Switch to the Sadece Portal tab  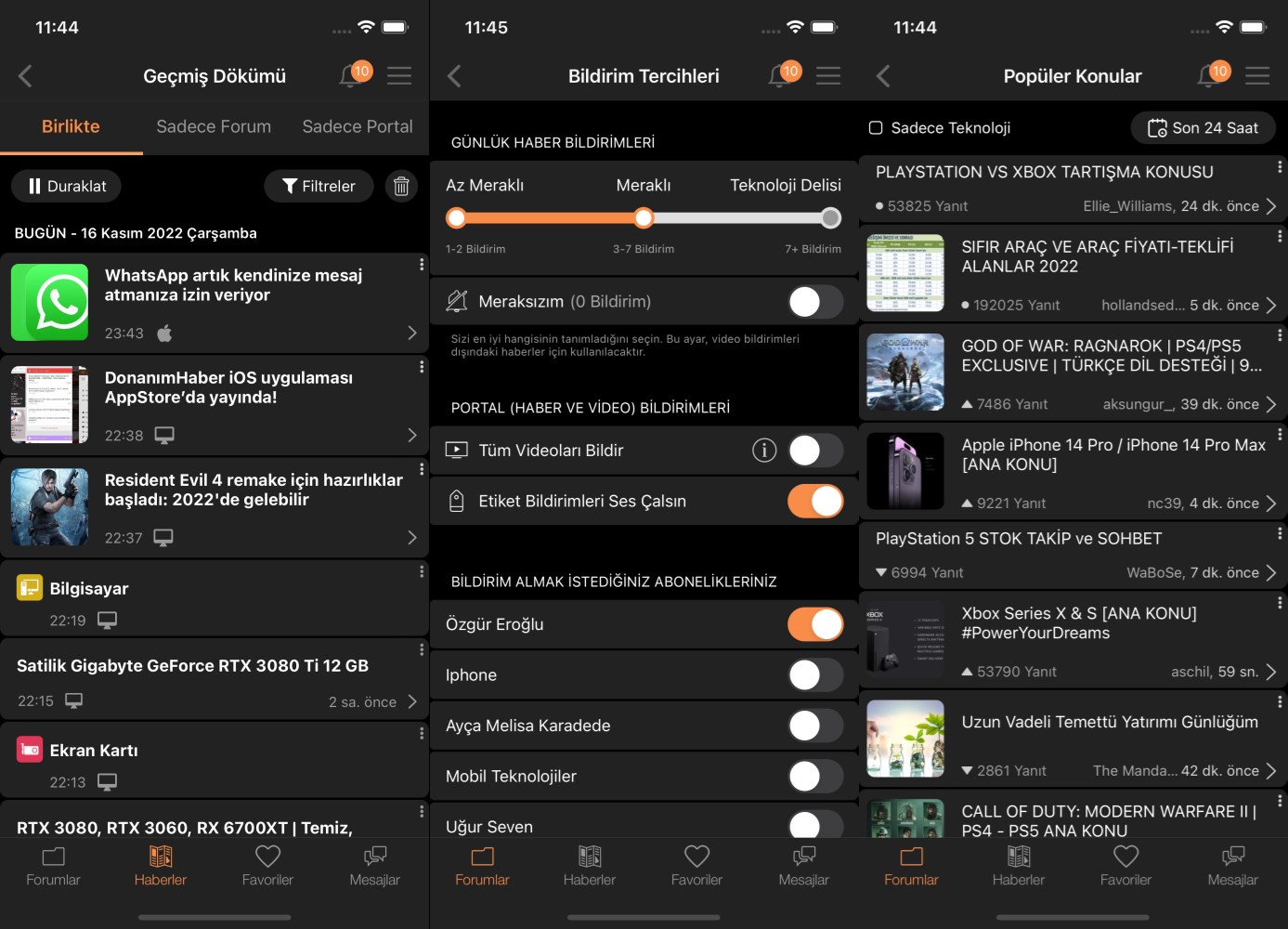pyautogui.click(x=358, y=126)
